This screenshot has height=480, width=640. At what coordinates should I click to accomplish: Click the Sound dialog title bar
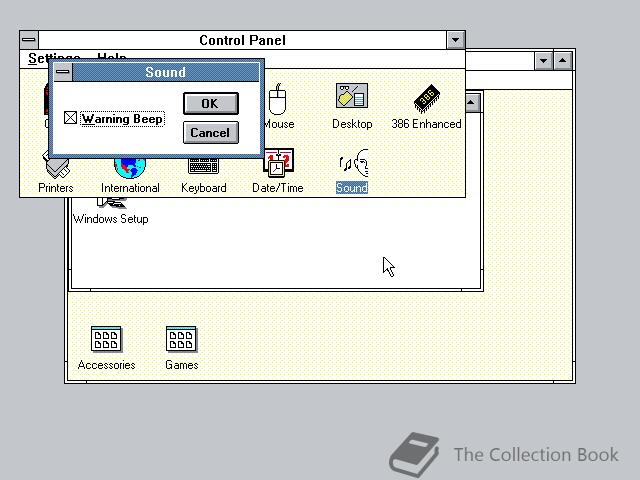(166, 72)
